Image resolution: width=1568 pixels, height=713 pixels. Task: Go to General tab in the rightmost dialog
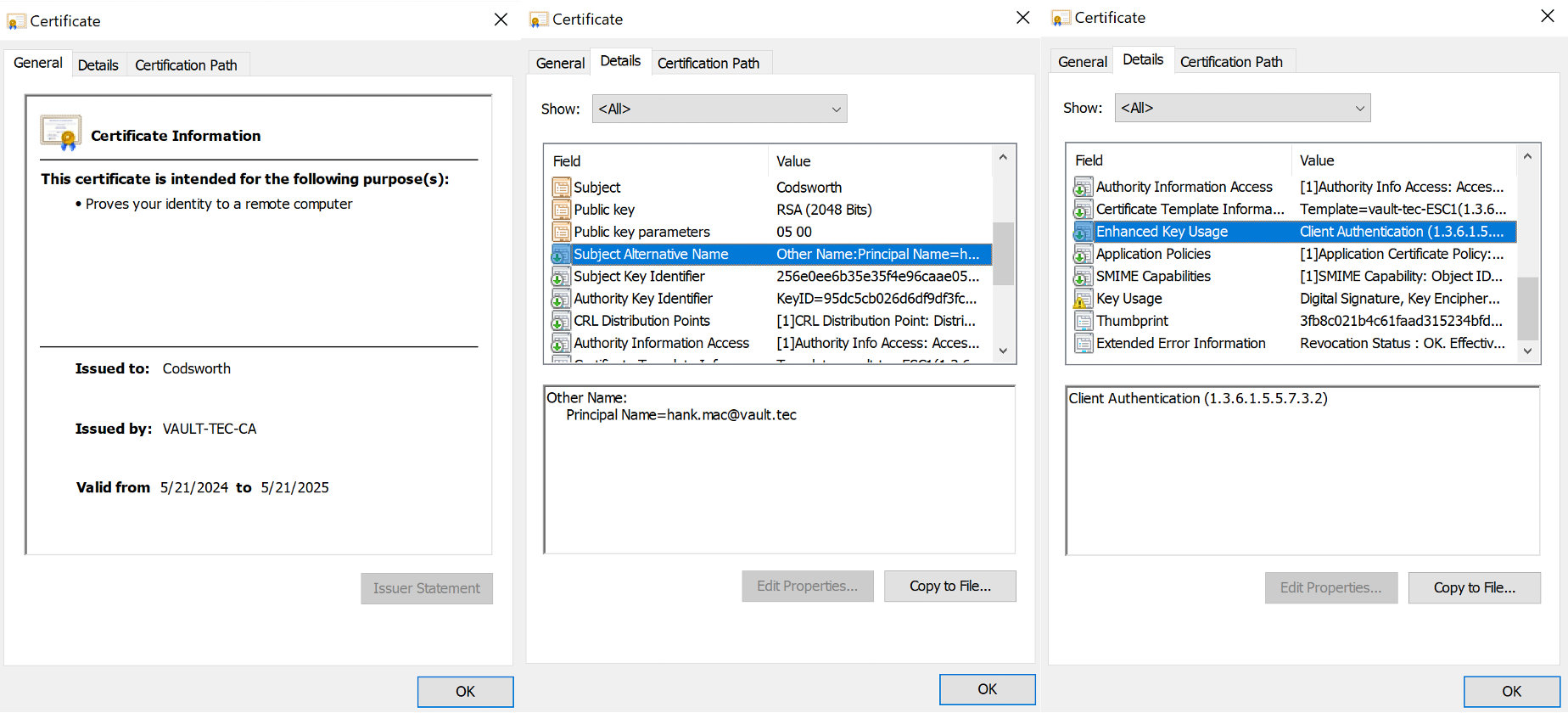1082,62
